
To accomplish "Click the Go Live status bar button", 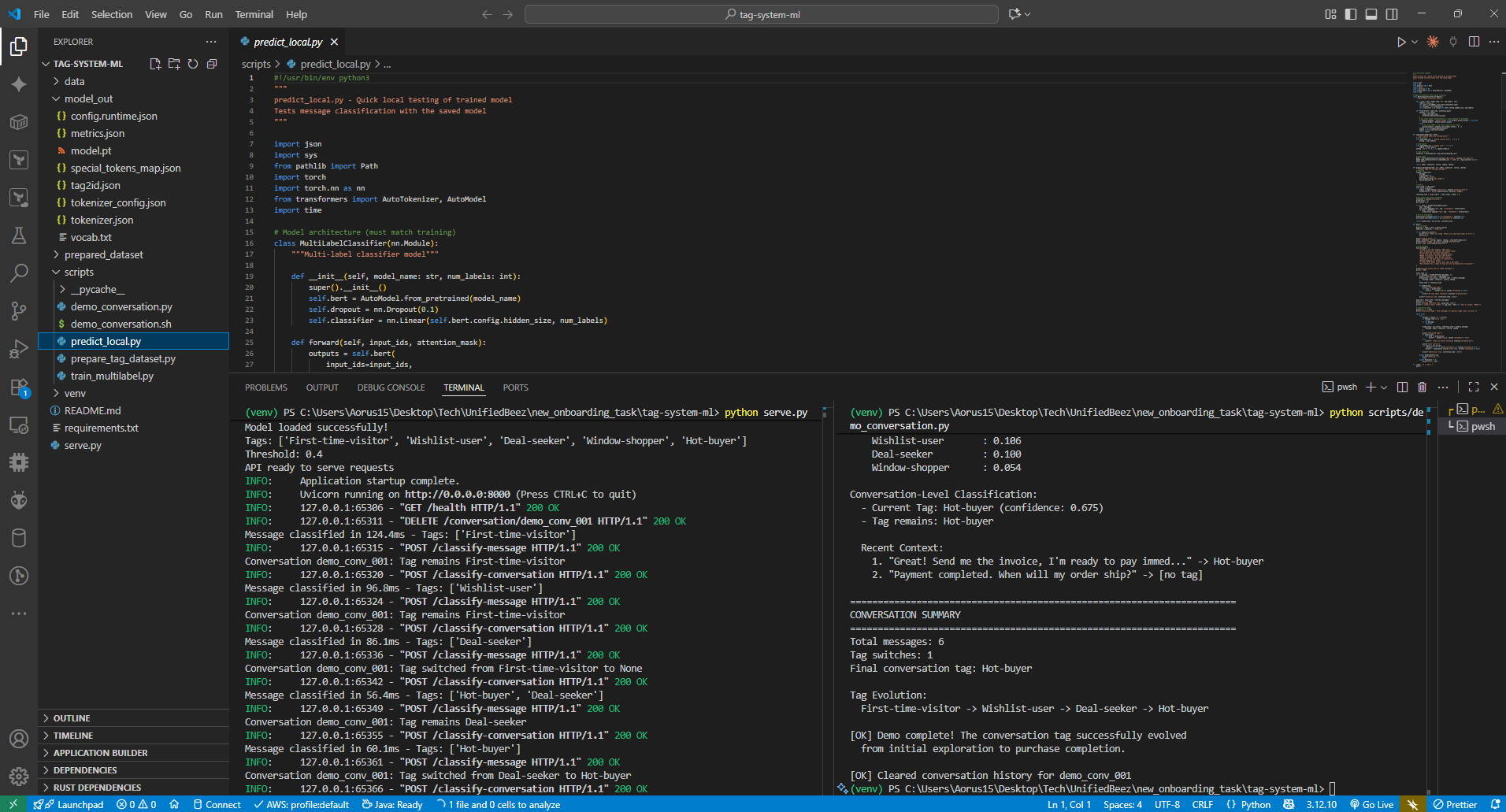I will point(1371,804).
